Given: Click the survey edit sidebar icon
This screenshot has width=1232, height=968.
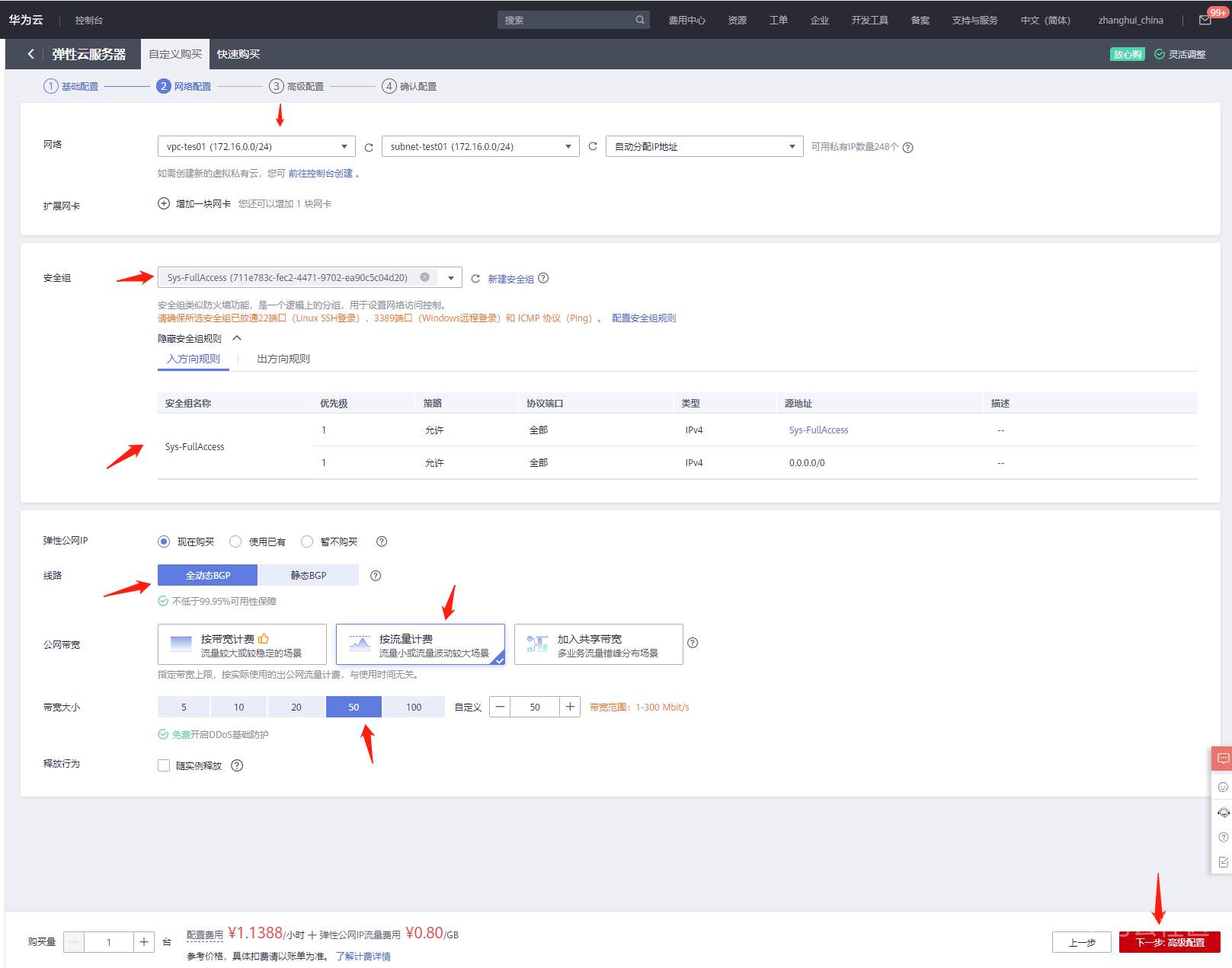Looking at the screenshot, I should 1224,862.
